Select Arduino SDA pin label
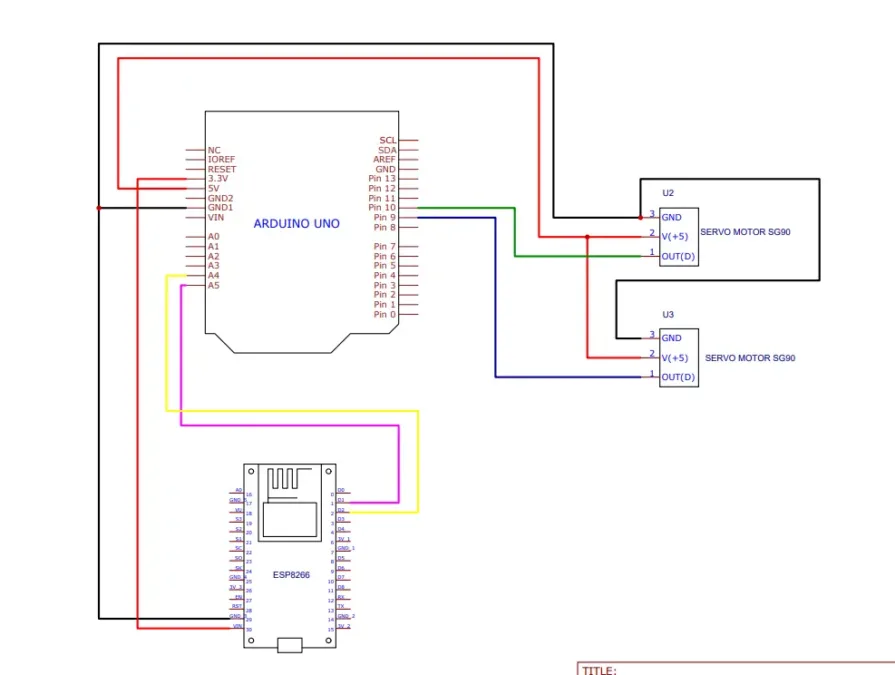 (x=387, y=150)
